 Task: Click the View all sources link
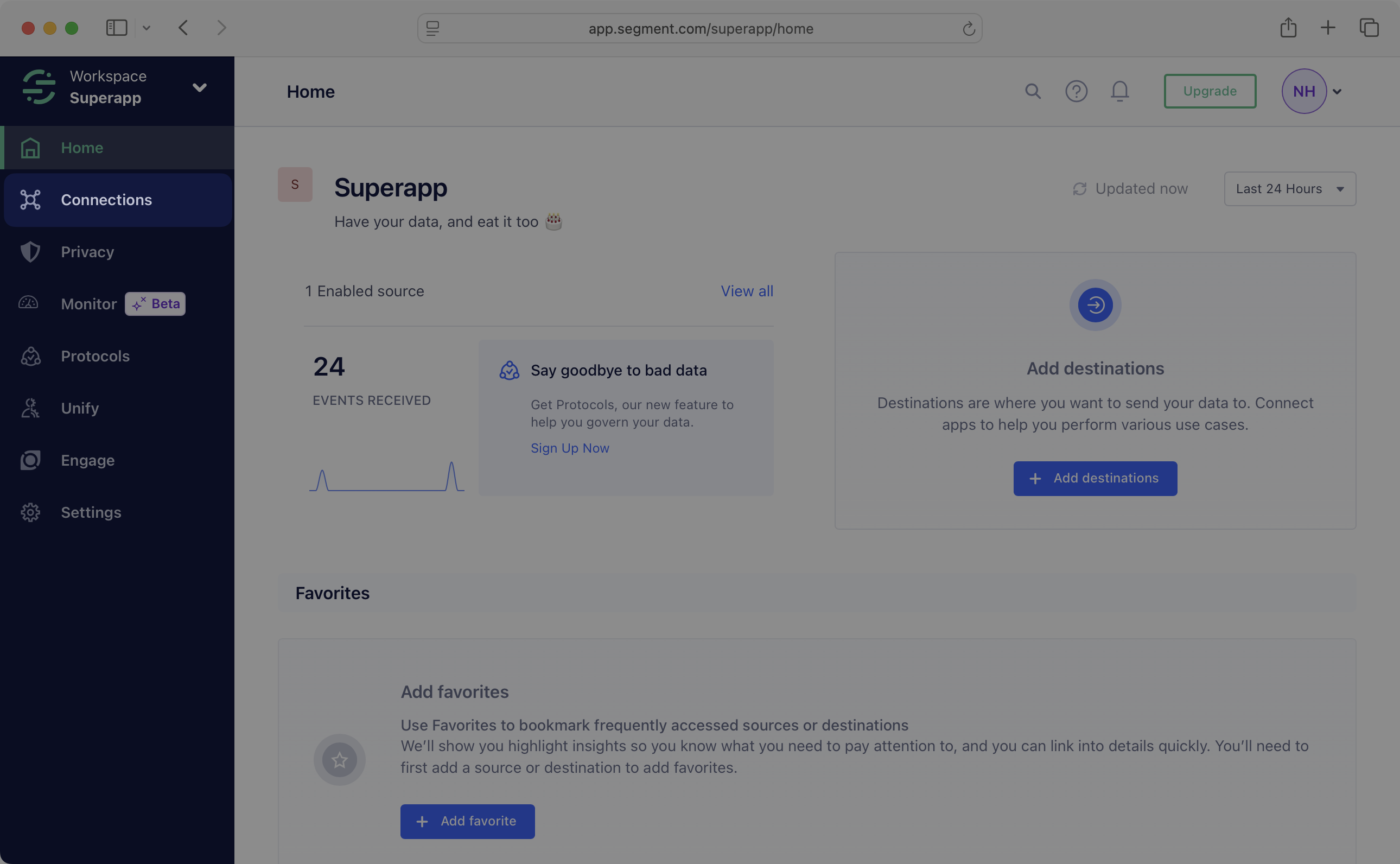747,291
